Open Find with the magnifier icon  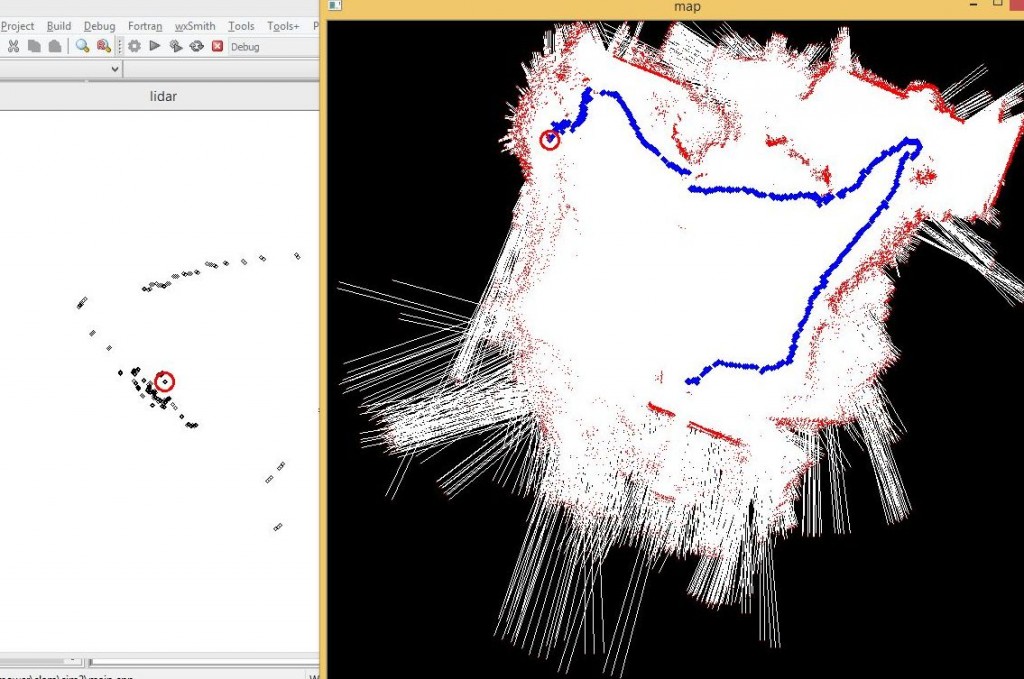pyautogui.click(x=82, y=46)
